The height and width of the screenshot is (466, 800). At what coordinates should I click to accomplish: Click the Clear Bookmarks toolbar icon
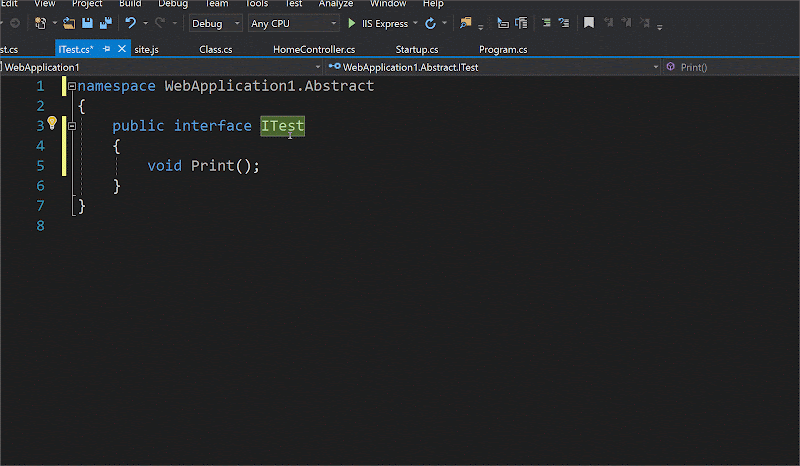point(645,23)
